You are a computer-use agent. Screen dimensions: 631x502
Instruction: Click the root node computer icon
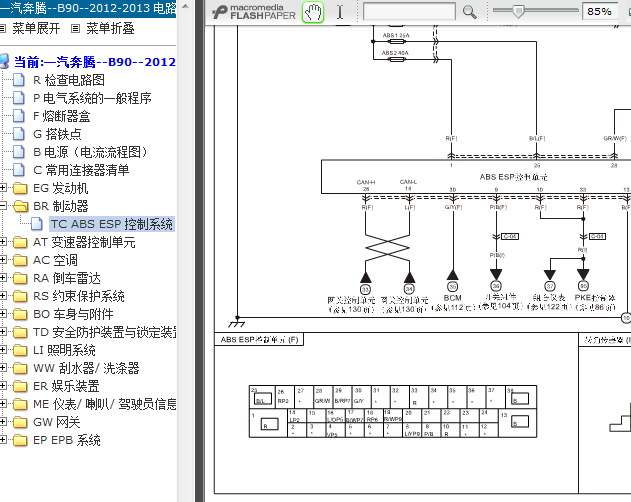(x=4, y=62)
